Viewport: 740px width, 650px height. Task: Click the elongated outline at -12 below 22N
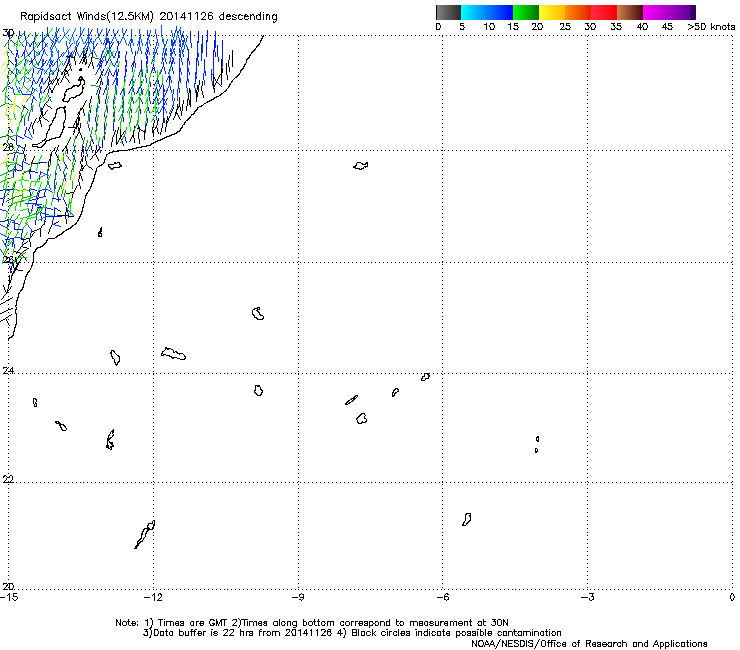click(145, 534)
